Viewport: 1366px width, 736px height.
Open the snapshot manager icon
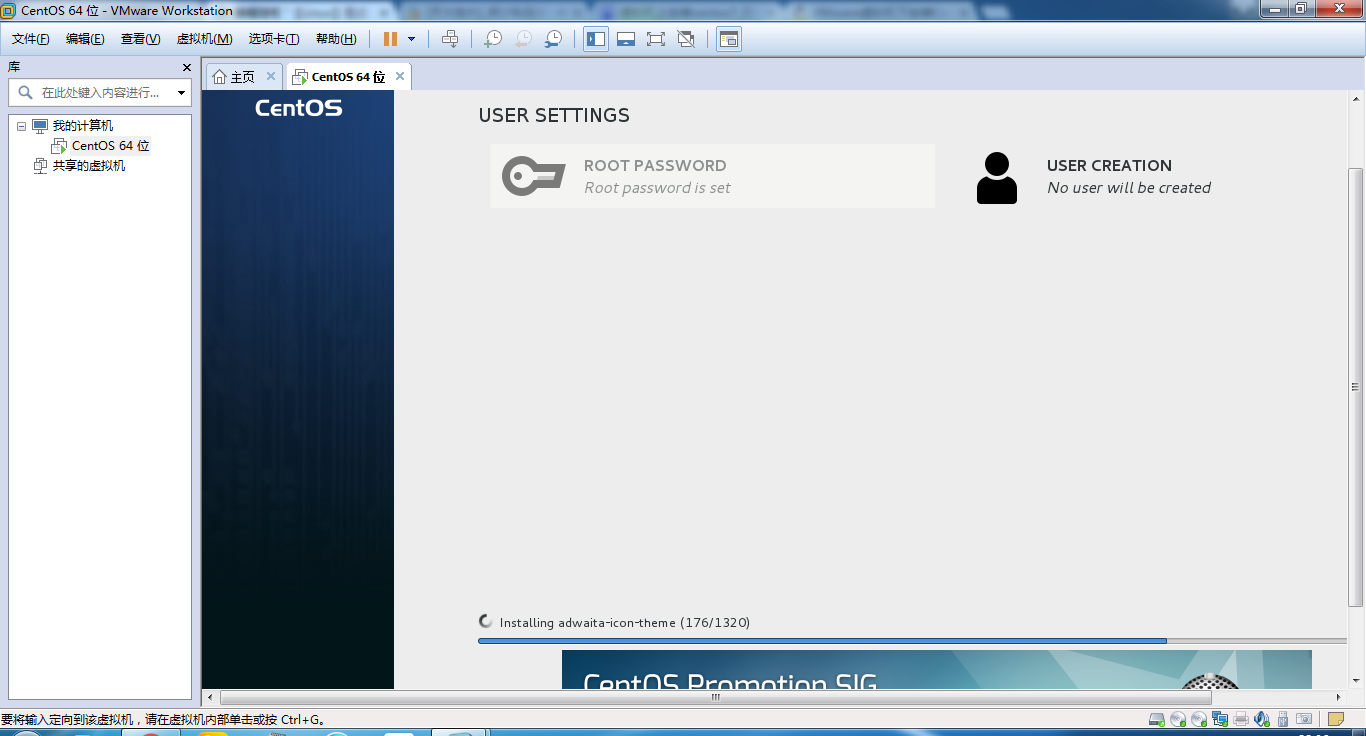point(553,39)
